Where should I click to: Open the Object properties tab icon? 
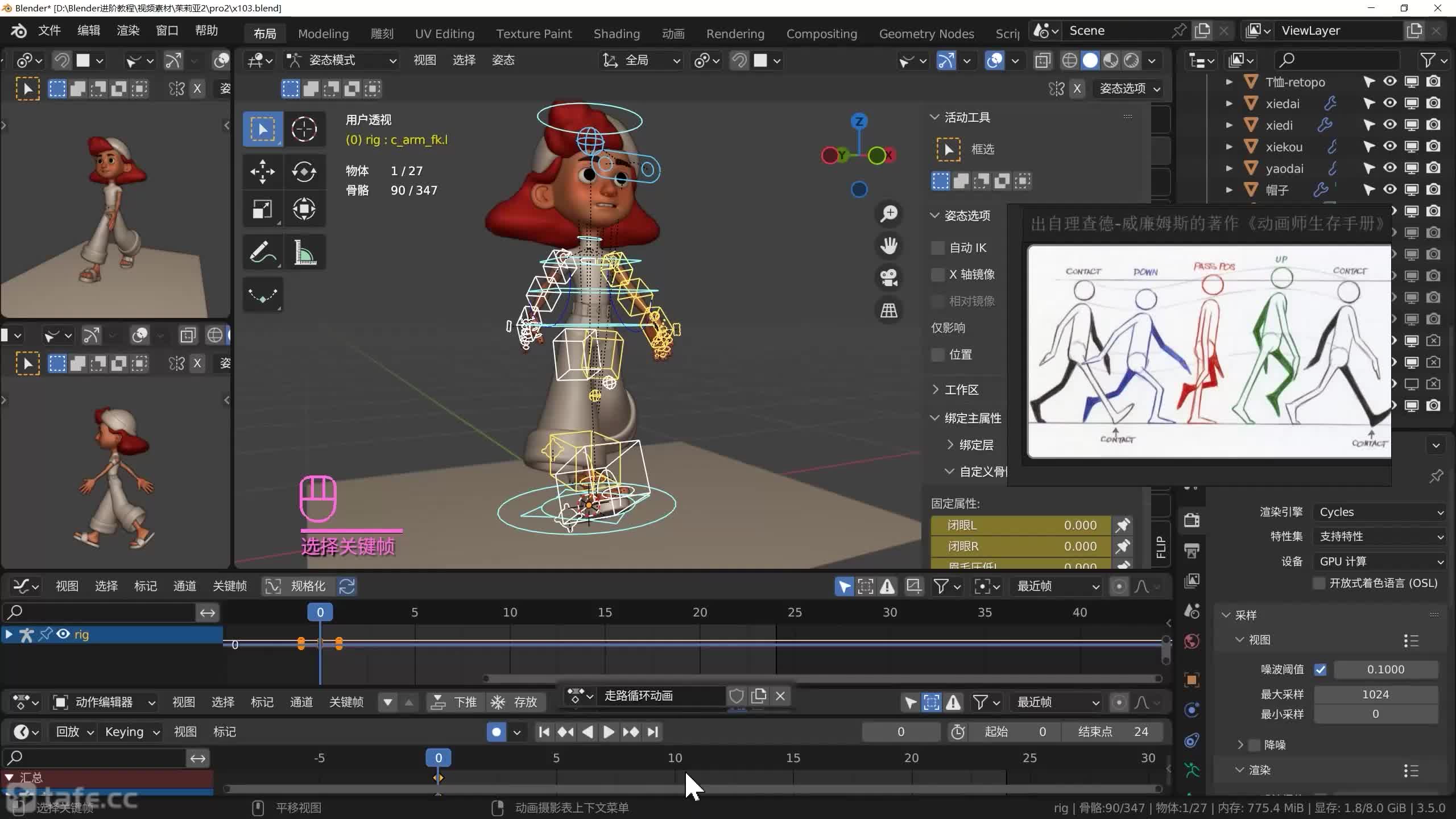[x=1192, y=680]
